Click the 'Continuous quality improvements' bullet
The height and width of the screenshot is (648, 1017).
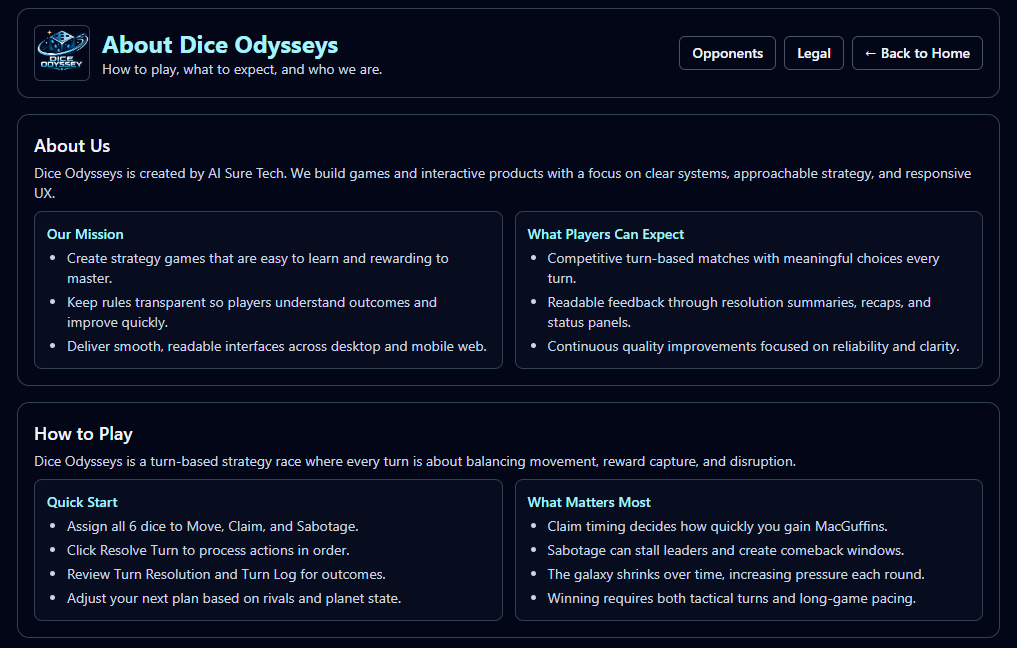point(753,346)
